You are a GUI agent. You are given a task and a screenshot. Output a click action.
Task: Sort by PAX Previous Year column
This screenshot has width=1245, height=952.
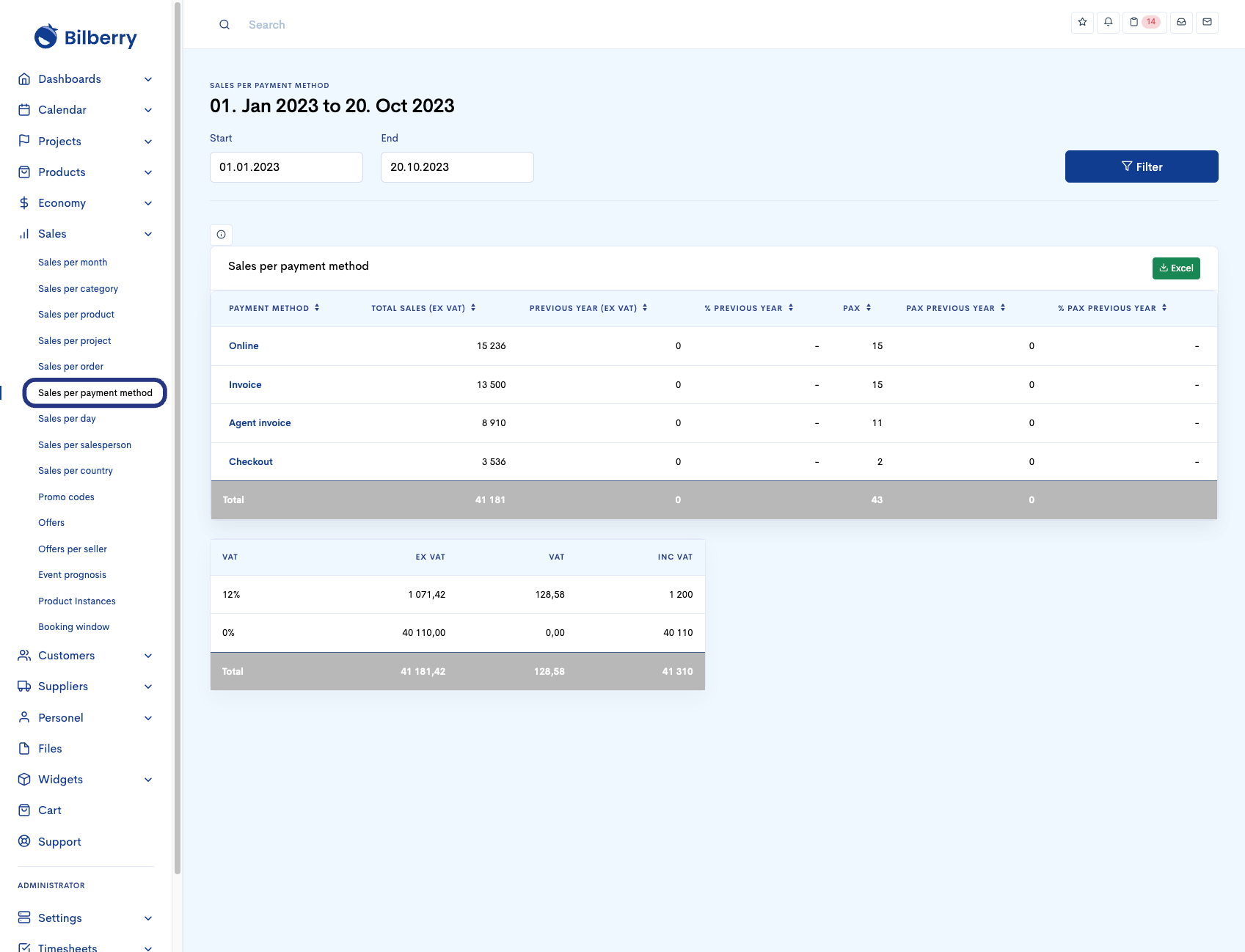tap(956, 308)
